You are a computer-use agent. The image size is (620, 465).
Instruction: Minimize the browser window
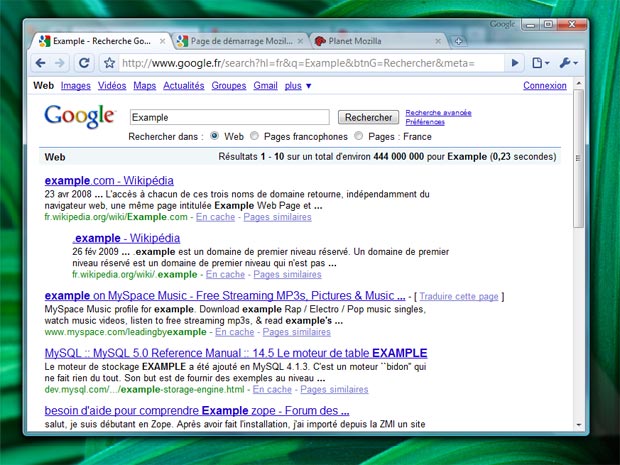pyautogui.click(x=530, y=25)
